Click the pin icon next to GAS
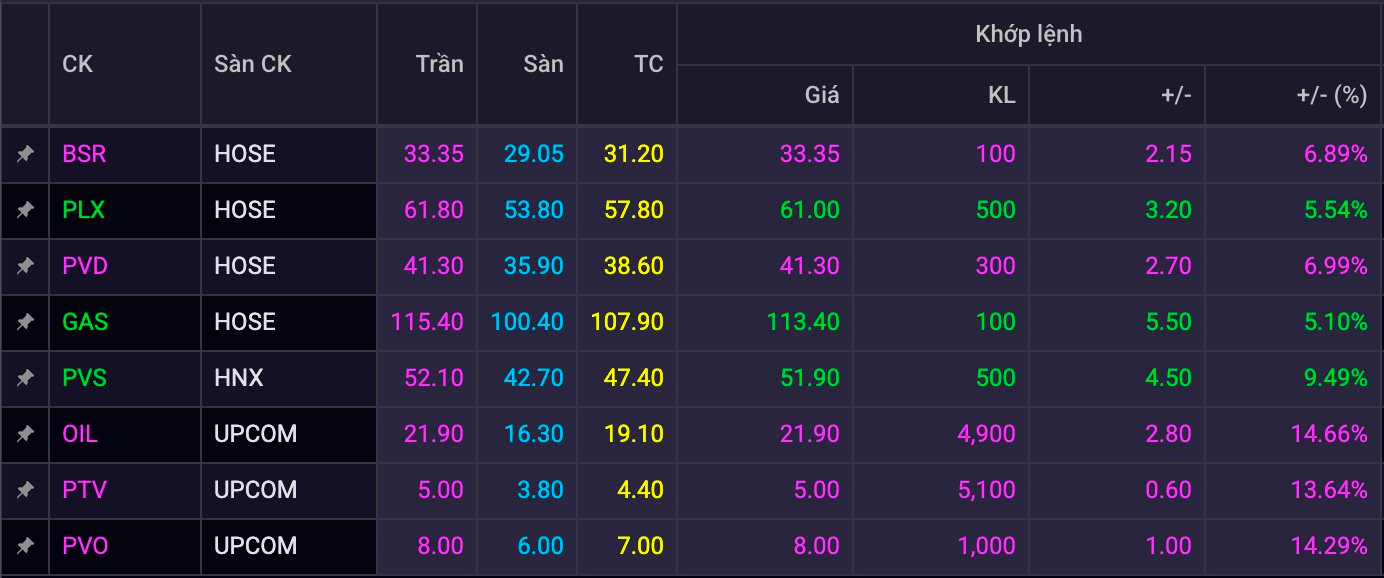 click(x=25, y=322)
